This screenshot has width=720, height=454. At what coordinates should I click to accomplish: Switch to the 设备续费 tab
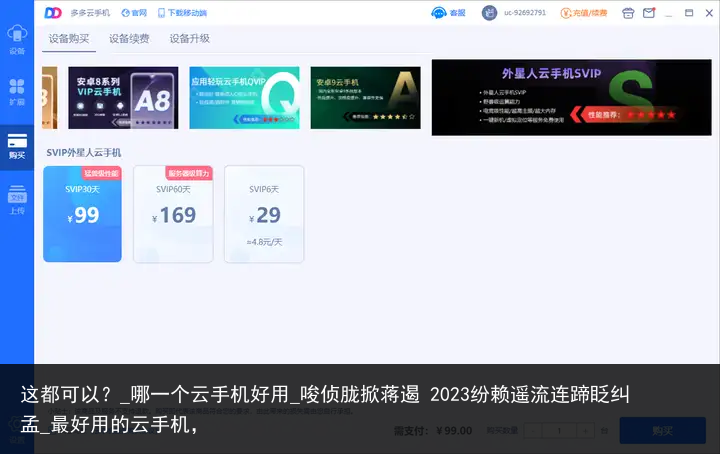tap(129, 39)
